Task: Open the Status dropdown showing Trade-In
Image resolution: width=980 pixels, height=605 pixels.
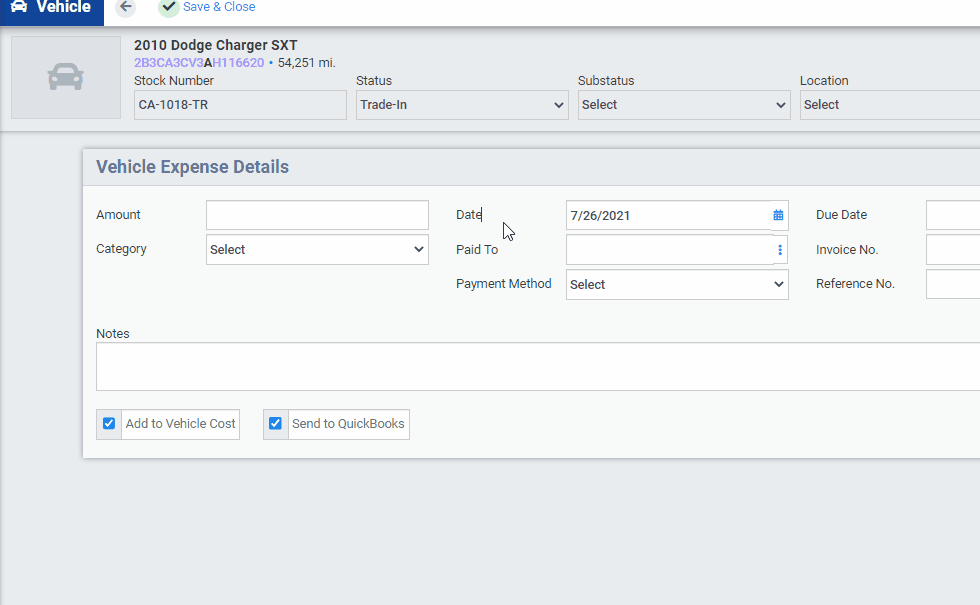Action: [x=462, y=105]
